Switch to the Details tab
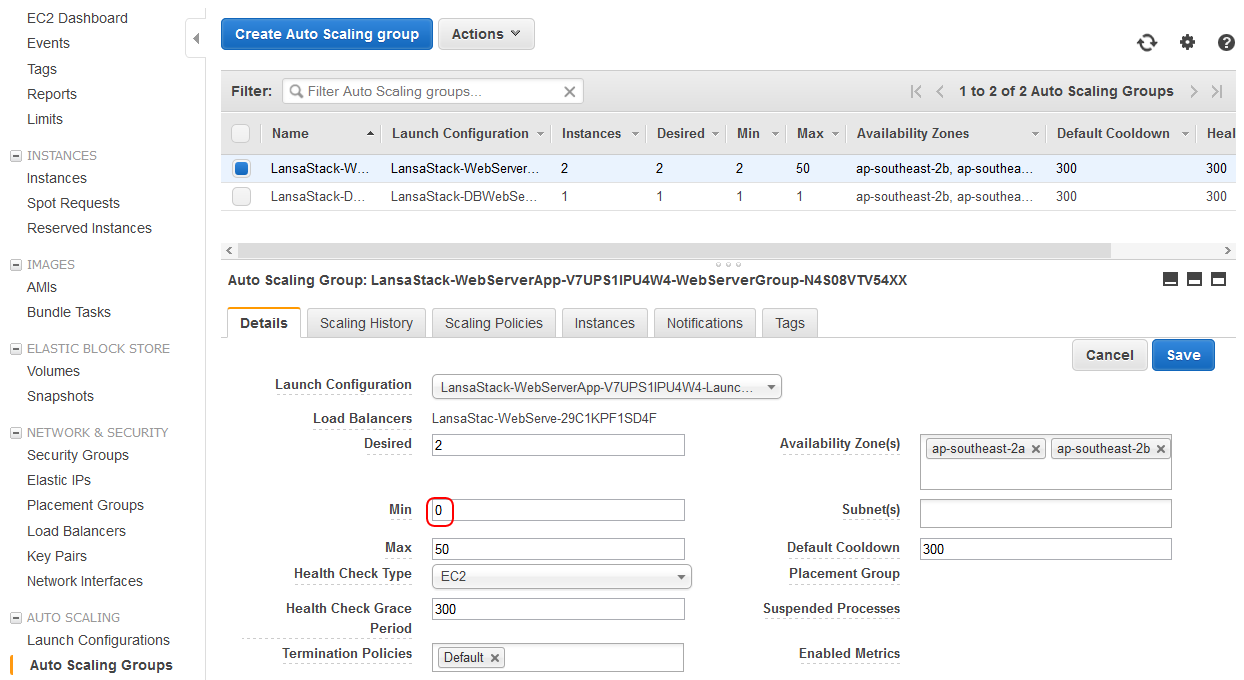 264,323
